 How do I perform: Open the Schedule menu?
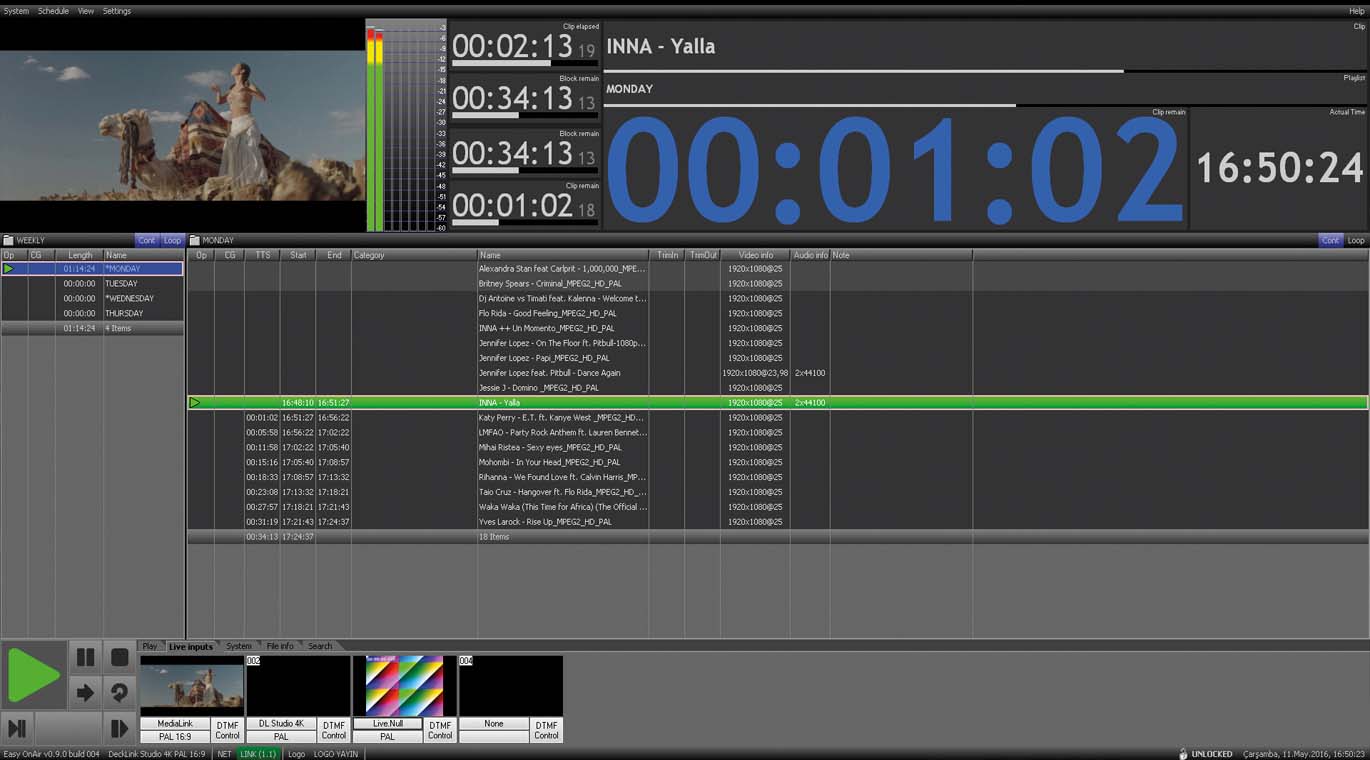53,11
